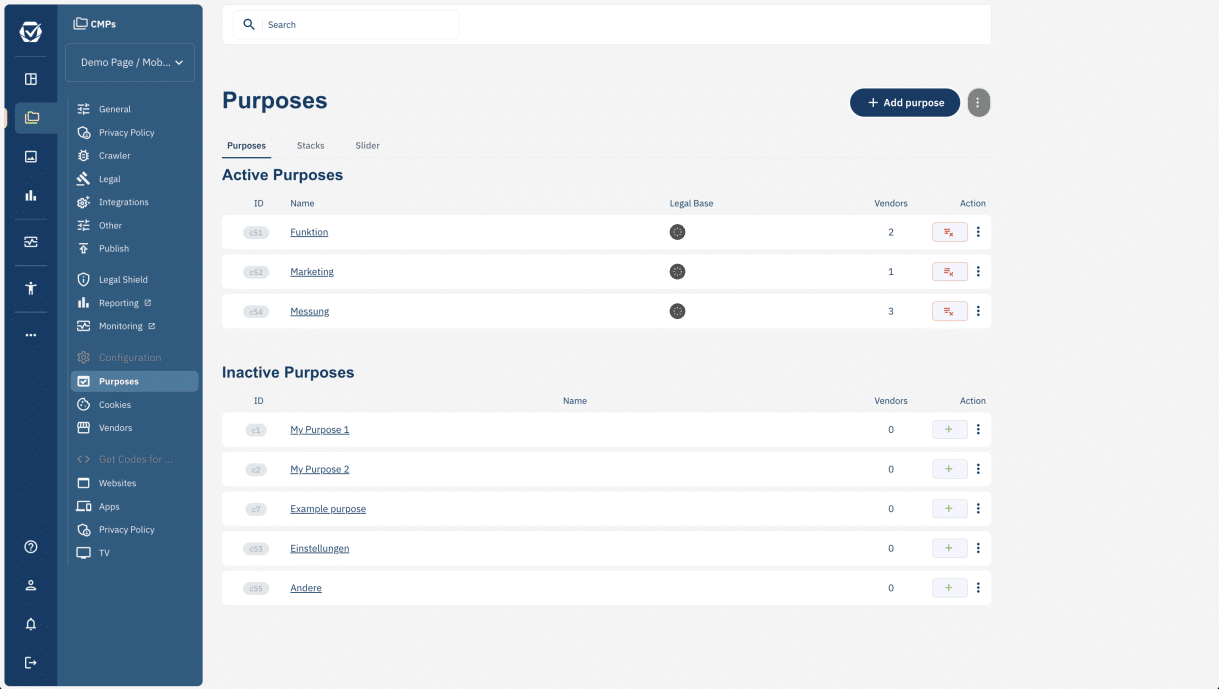Deactivate the Marketing purpose with remove button
Viewport: 1219px width, 689px height.
pos(949,272)
